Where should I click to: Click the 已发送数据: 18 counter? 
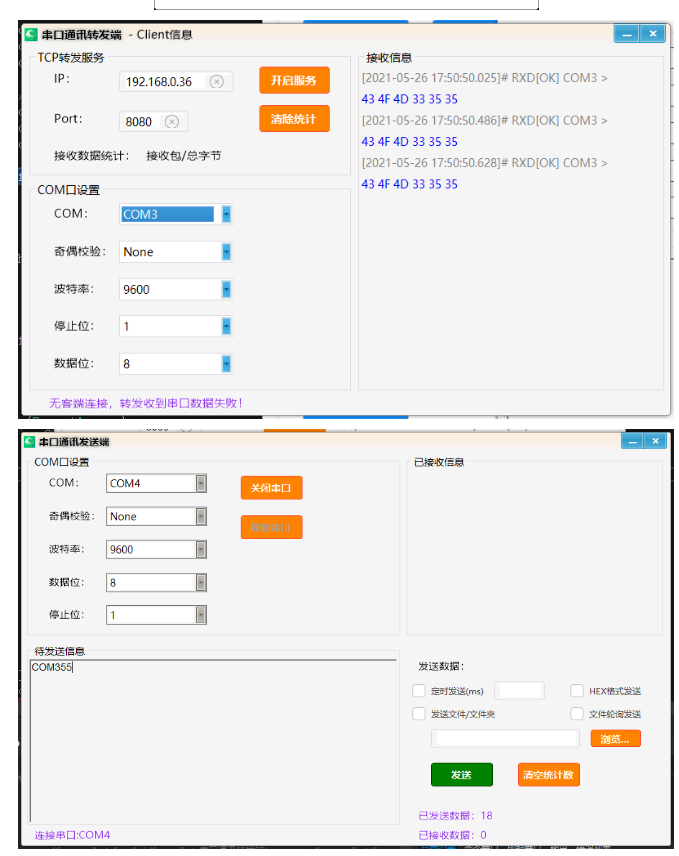coord(455,816)
